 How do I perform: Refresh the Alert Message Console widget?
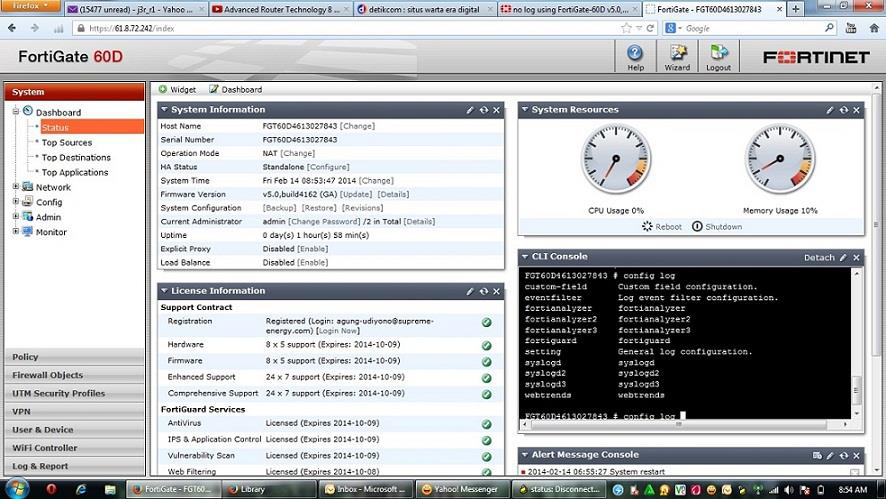pyautogui.click(x=844, y=455)
